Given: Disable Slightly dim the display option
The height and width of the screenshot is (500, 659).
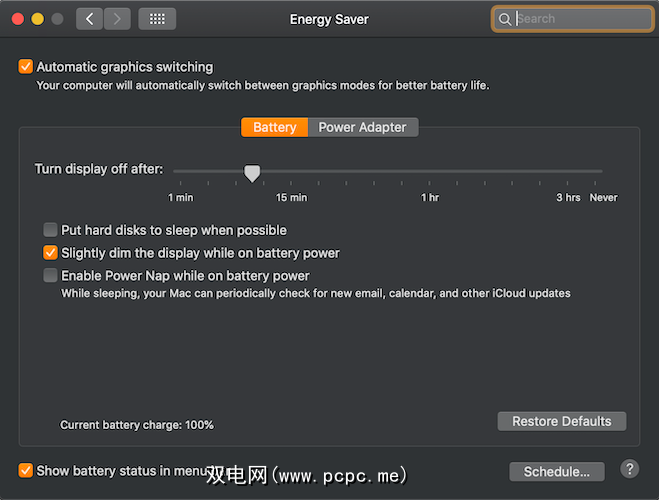Looking at the screenshot, I should pos(50,253).
